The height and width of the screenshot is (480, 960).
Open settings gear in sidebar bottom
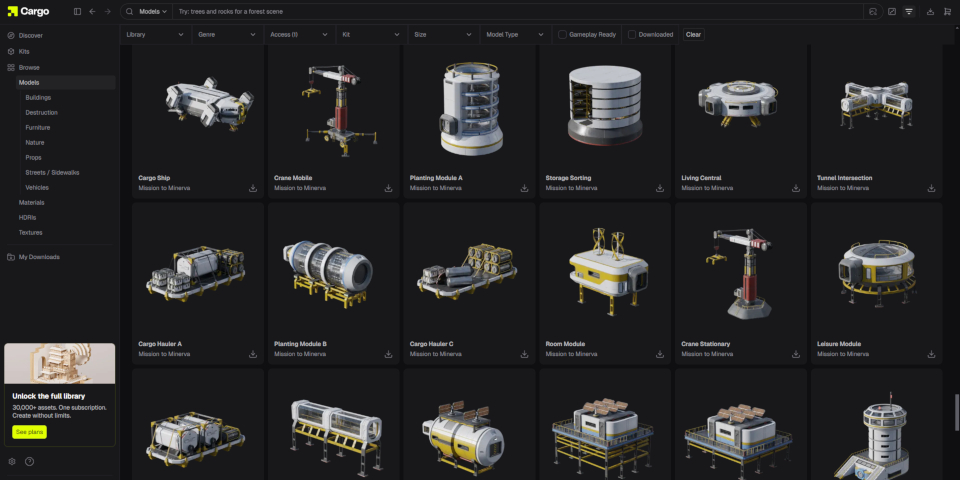tap(12, 461)
